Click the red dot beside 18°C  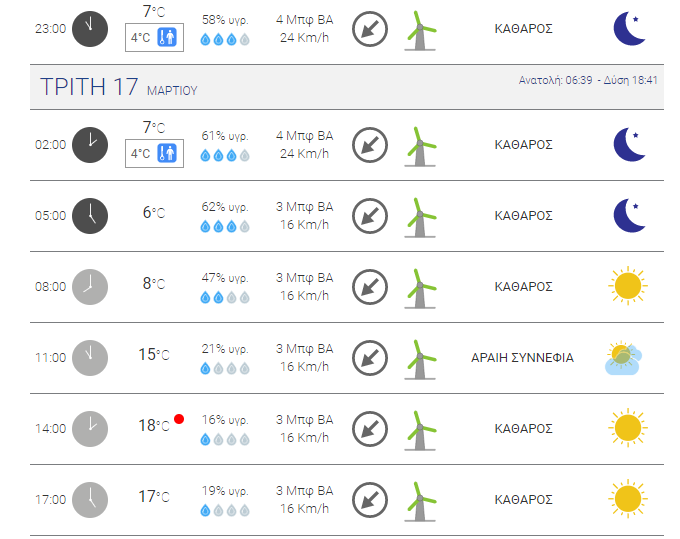click(179, 419)
